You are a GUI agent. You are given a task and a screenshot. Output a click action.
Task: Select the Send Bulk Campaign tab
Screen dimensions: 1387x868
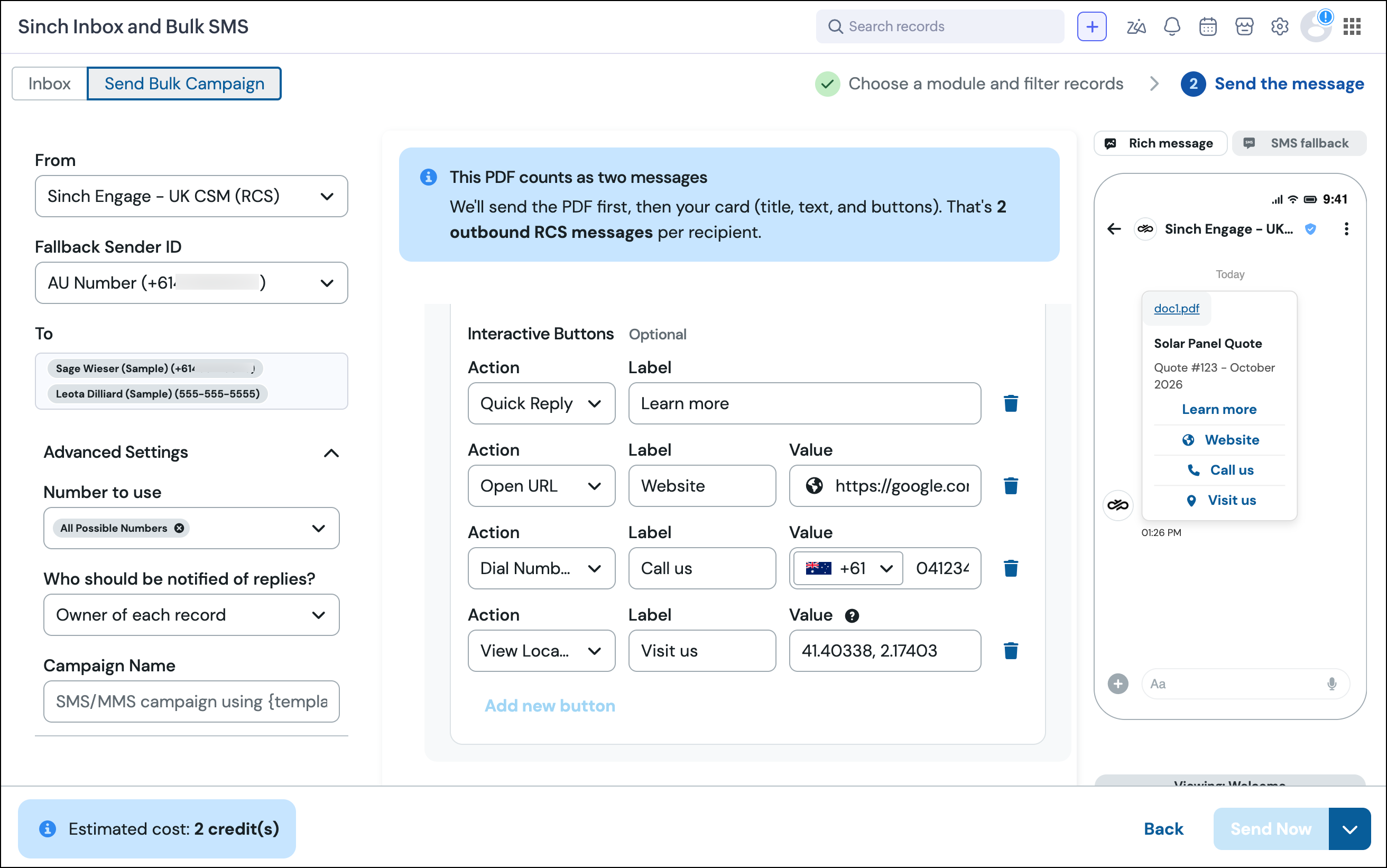pyautogui.click(x=184, y=84)
